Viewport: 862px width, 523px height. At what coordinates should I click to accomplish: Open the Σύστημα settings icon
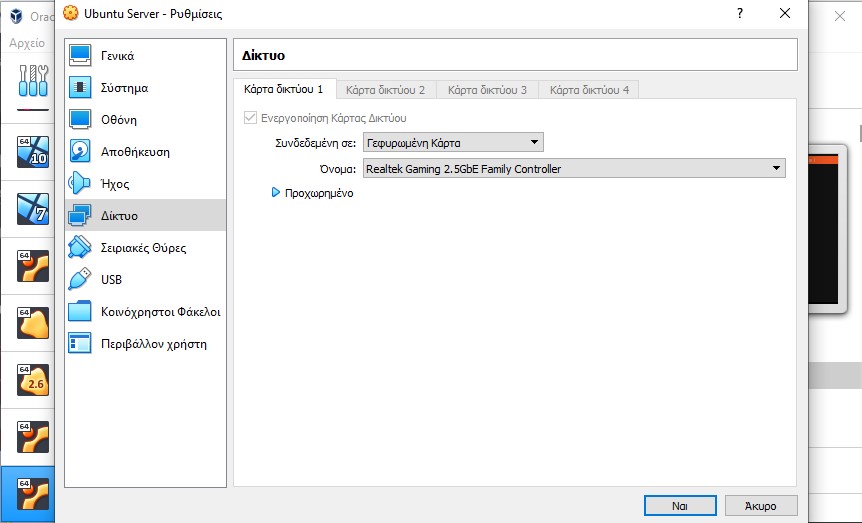[80, 87]
